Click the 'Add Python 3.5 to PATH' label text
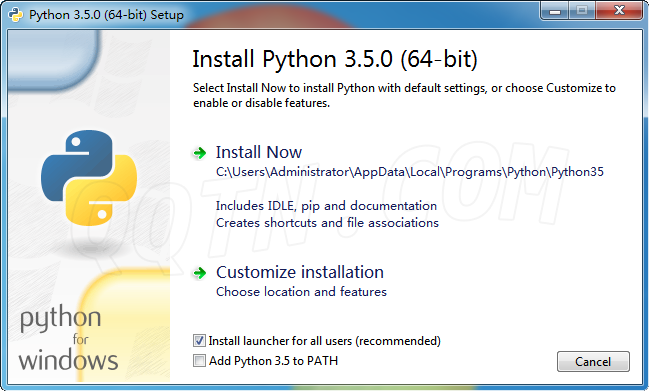 tap(274, 361)
